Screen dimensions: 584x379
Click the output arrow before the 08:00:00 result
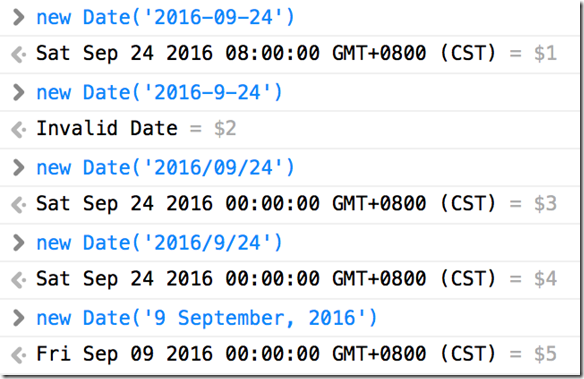tap(18, 55)
